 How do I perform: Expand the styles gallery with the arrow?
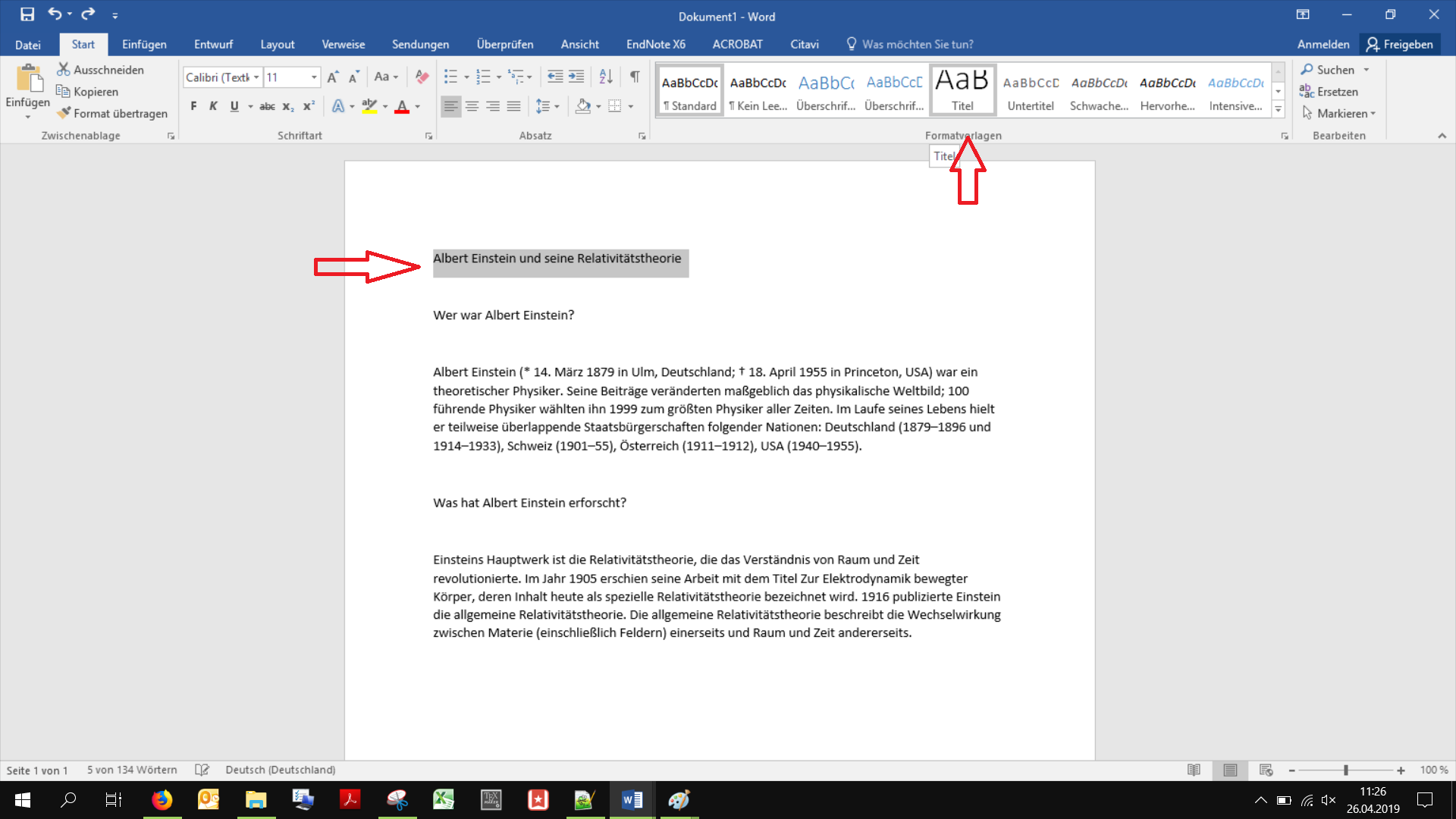(1278, 108)
